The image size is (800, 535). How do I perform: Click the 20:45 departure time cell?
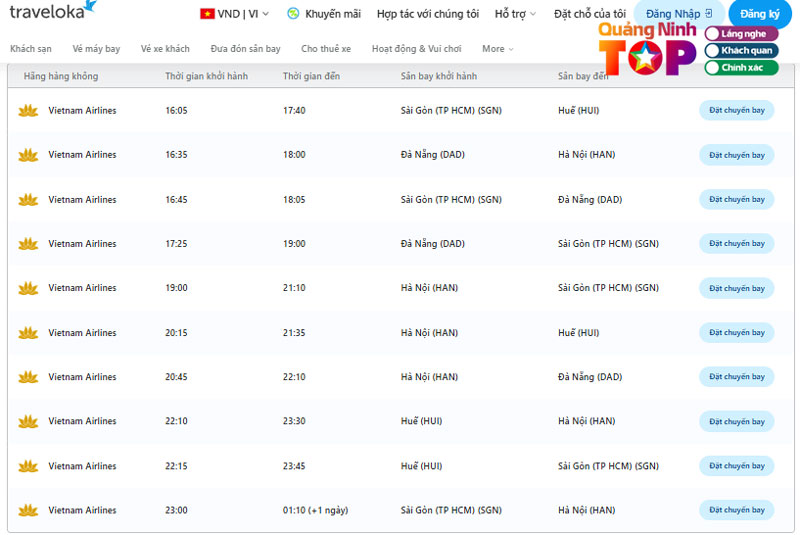(176, 377)
